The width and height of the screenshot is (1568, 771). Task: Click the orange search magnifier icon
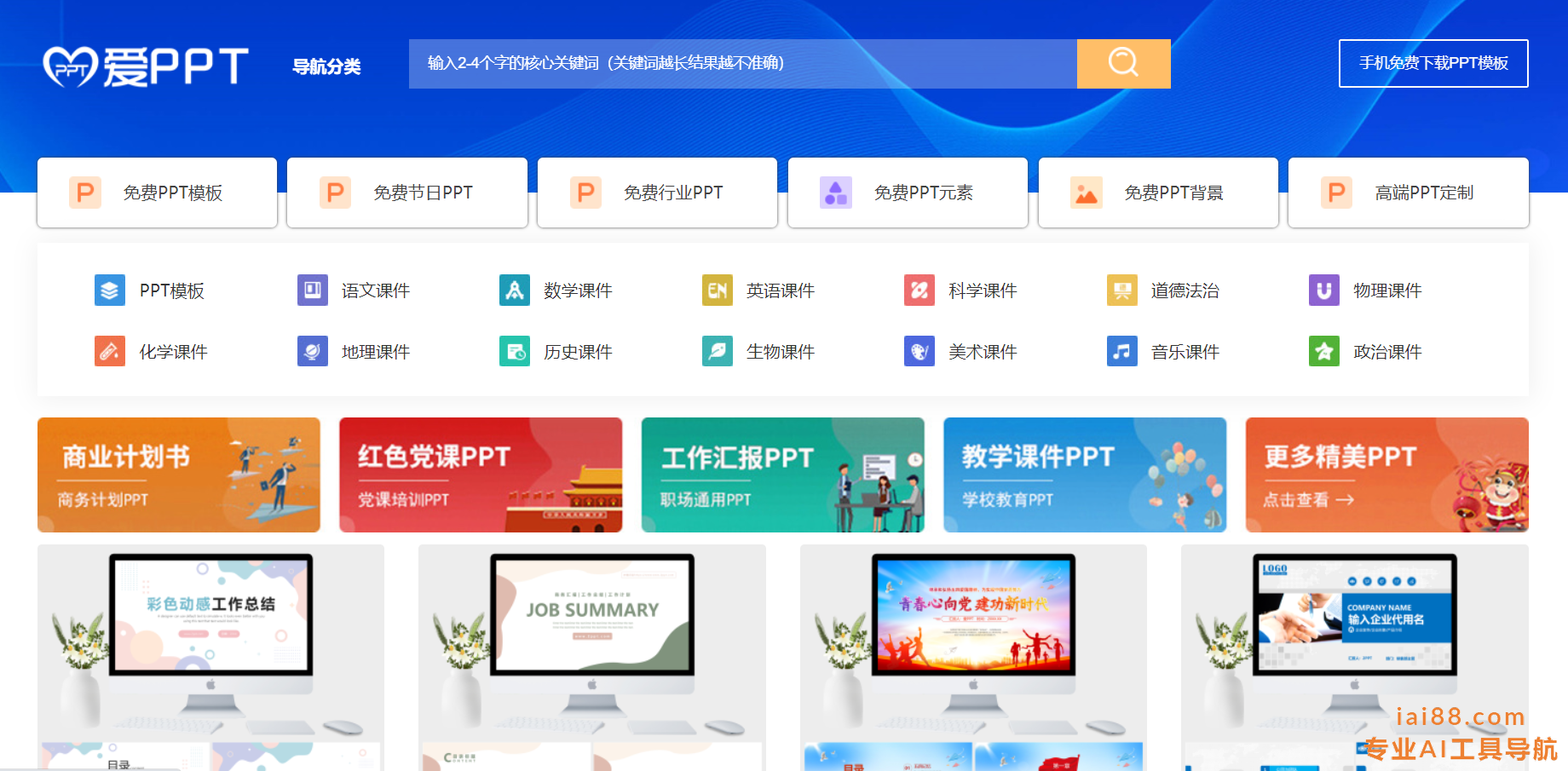click(1123, 63)
